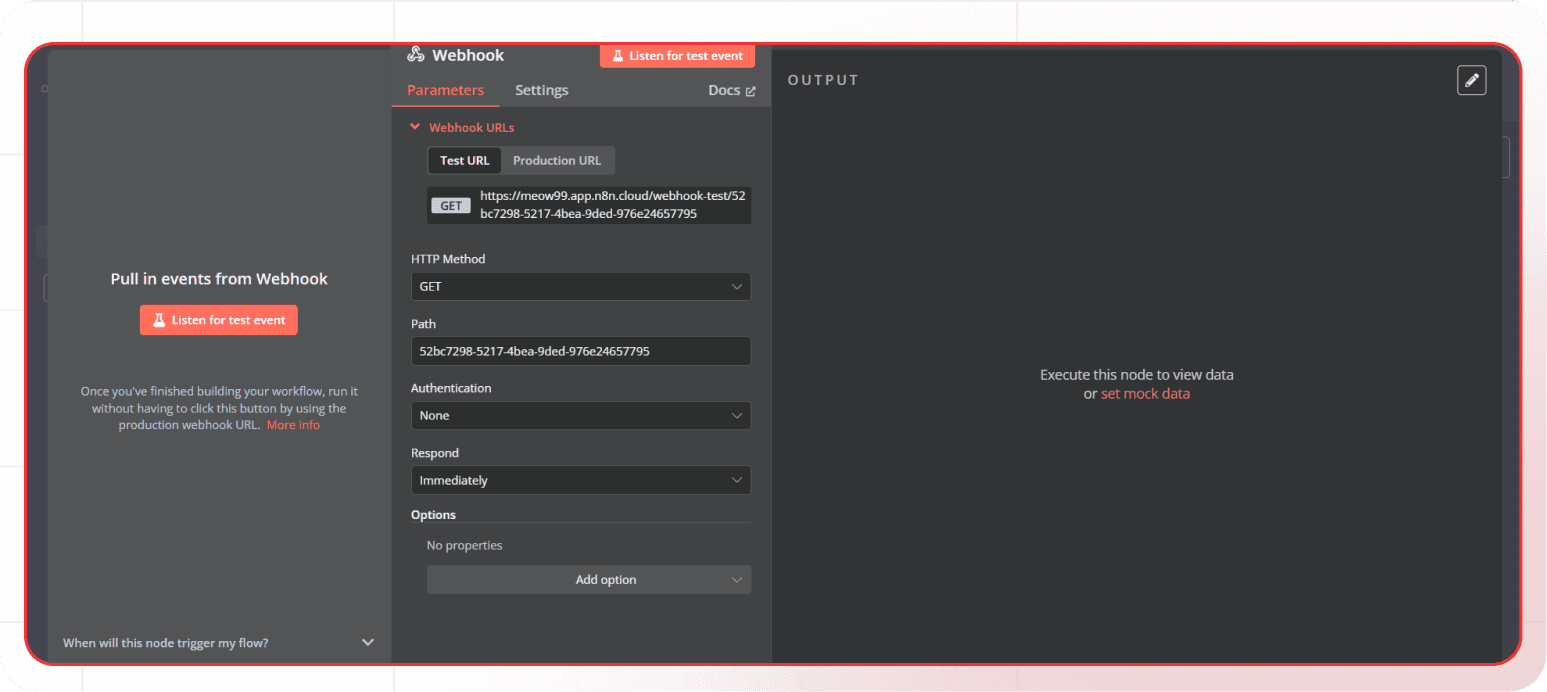
Task: Switch to the Settings tab
Action: point(541,90)
